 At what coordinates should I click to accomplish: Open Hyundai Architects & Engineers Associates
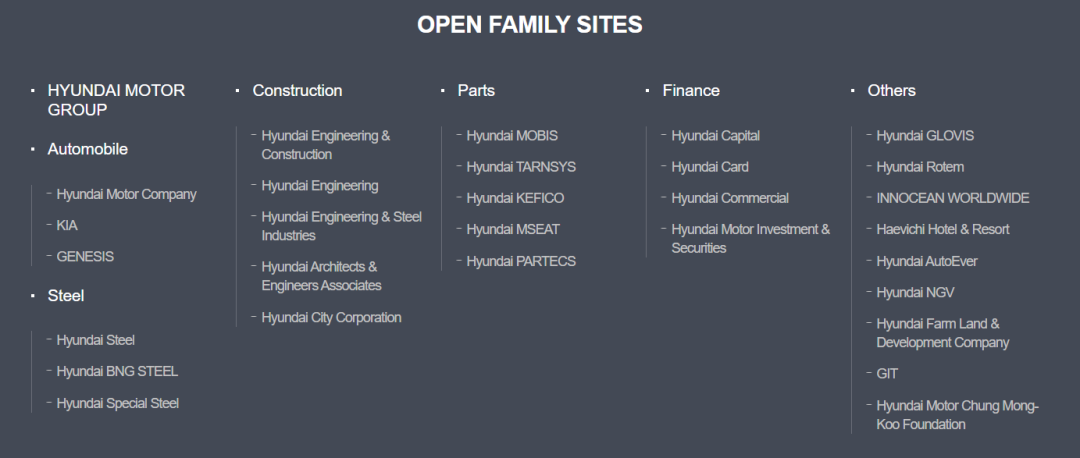click(321, 275)
